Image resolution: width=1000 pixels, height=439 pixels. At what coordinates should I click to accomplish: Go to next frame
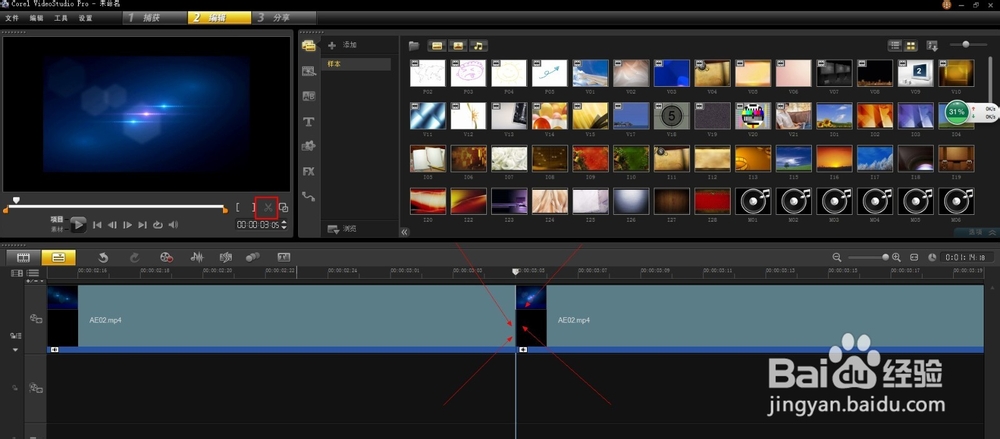pos(128,225)
